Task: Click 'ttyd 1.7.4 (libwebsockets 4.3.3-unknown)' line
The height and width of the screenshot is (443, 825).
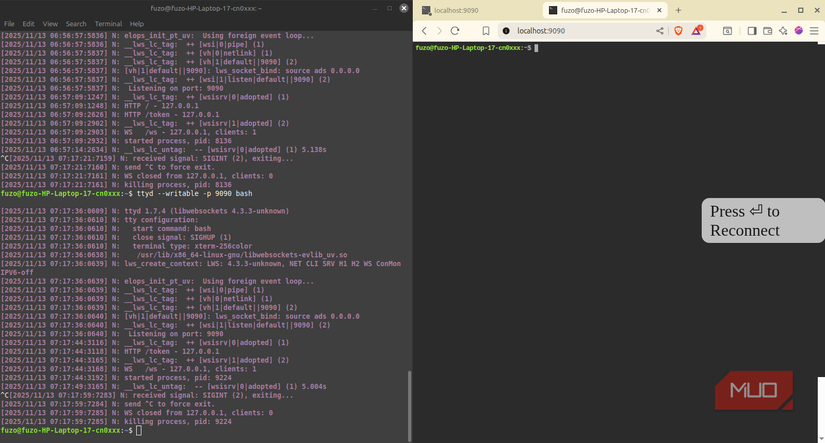Action: click(207, 211)
